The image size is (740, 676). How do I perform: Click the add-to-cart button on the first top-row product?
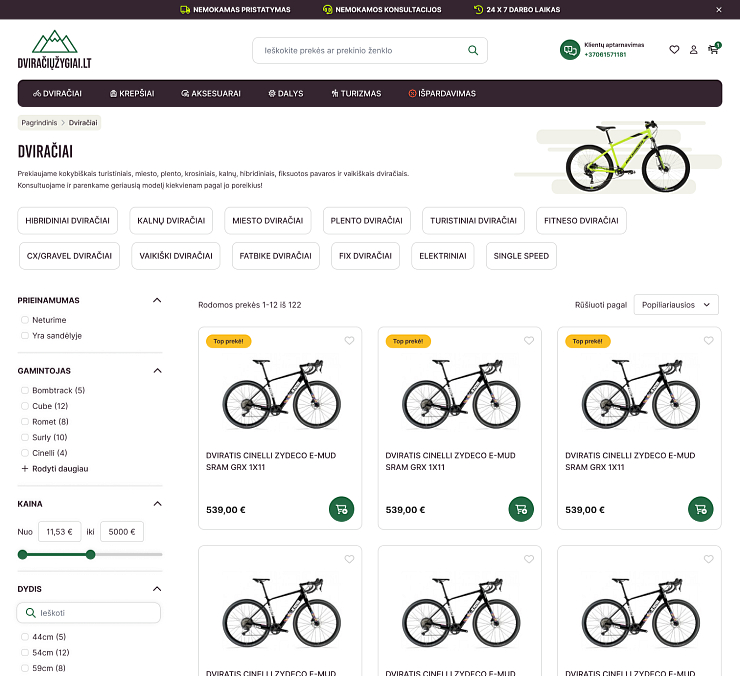coord(341,509)
